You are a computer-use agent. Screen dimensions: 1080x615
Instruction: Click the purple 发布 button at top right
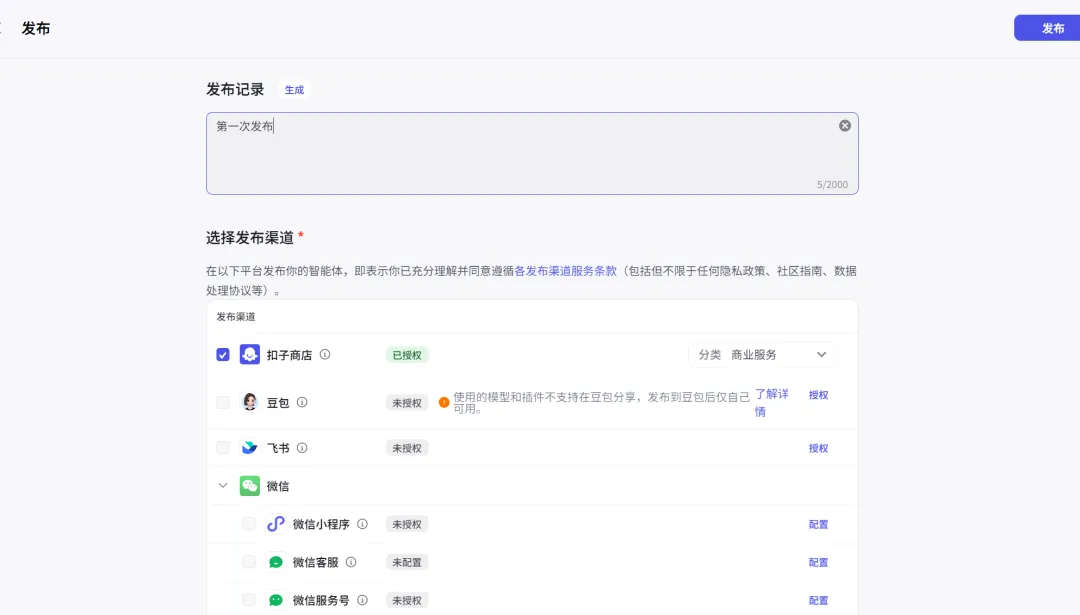point(1051,28)
